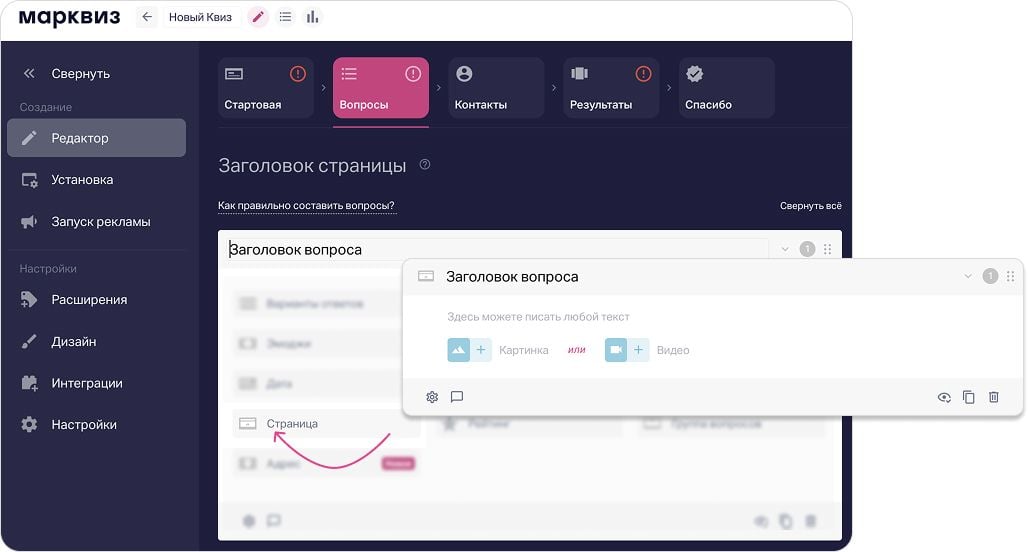Image resolution: width=1028 pixels, height=552 pixels.
Task: Collapse popup question card with chevron
Action: pos(968,277)
